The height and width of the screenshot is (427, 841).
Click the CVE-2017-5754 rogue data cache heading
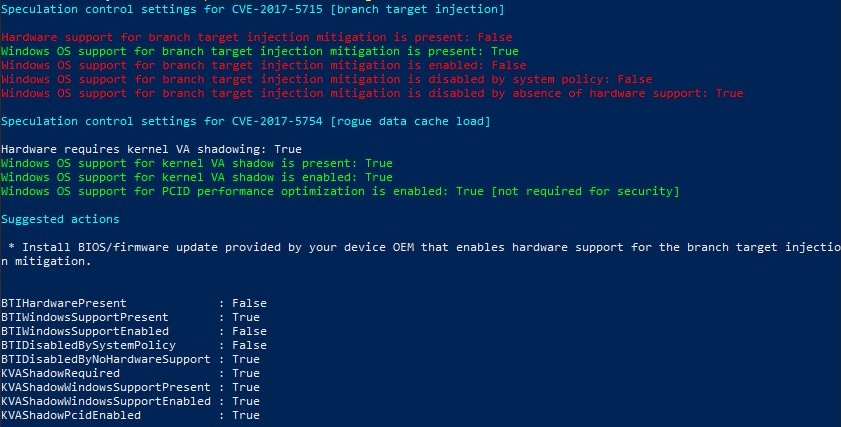click(x=246, y=121)
